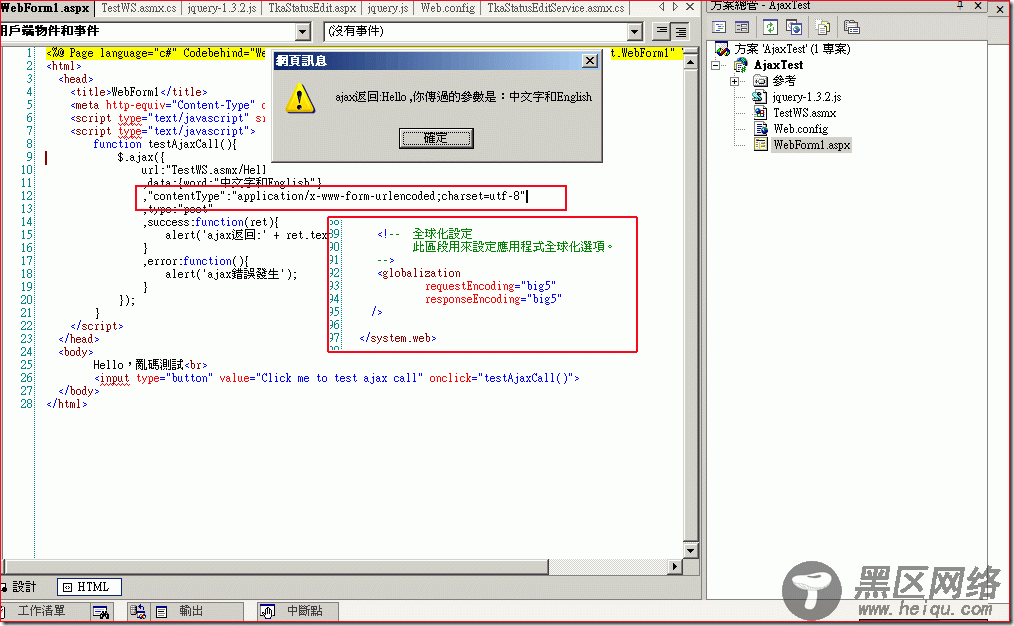The height and width of the screenshot is (626, 1014).
Task: Click the editor horizontal scrollbar right arrow
Action: click(x=675, y=567)
